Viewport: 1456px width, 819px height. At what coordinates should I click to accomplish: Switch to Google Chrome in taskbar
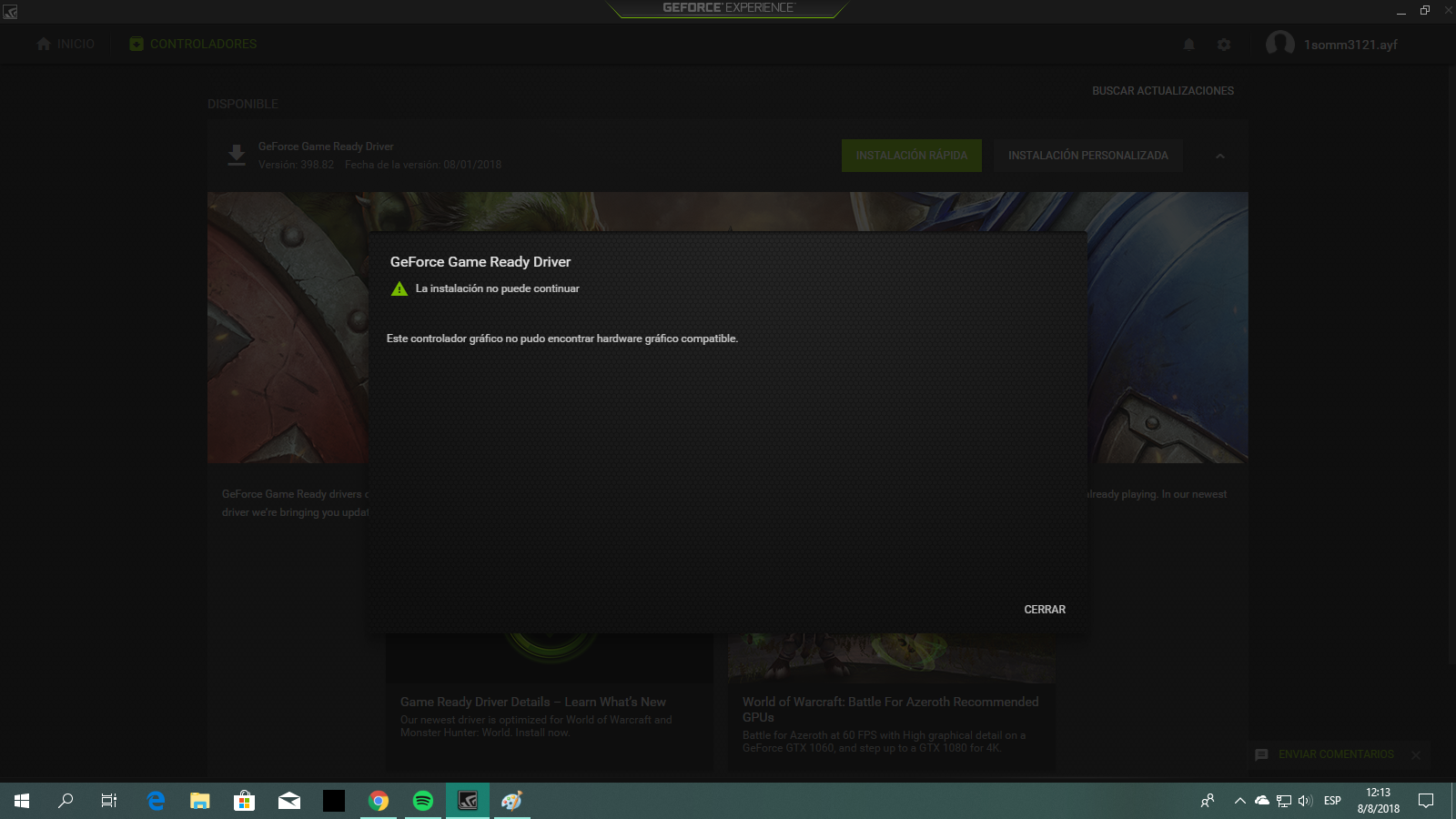379,801
